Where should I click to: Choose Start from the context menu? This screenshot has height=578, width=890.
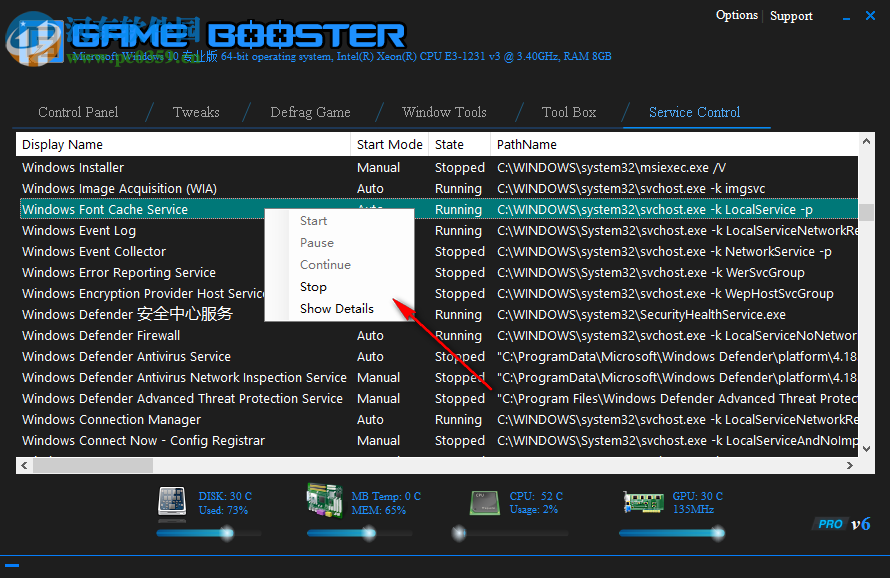pos(314,220)
